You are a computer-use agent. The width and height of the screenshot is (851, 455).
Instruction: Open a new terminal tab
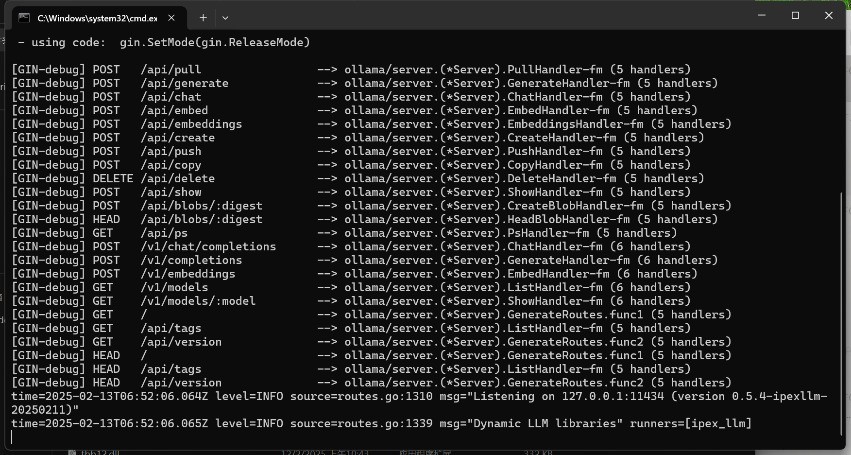point(203,17)
